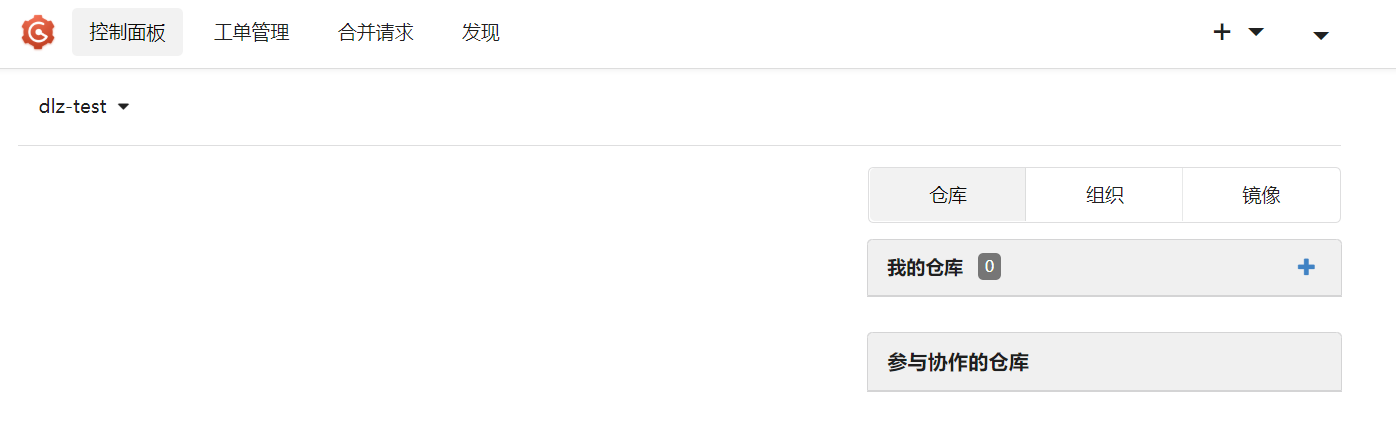Switch to the 仓库 tab
The image size is (1396, 422).
pos(947,195)
